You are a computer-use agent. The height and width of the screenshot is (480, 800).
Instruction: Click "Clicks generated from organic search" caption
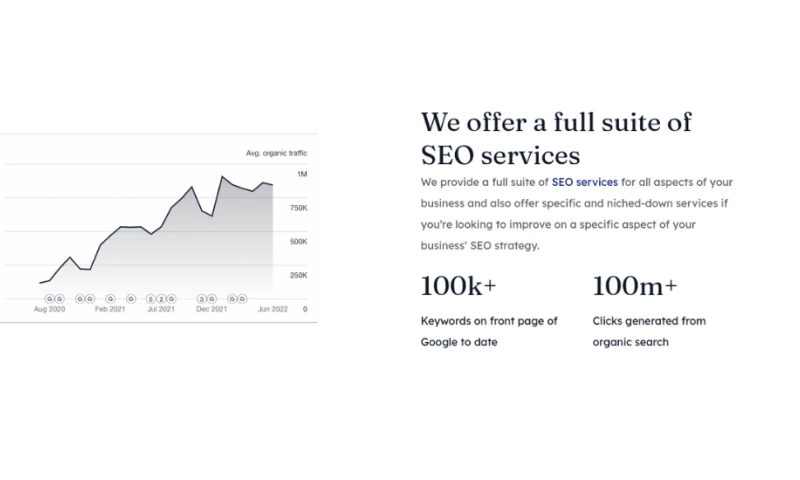point(648,331)
